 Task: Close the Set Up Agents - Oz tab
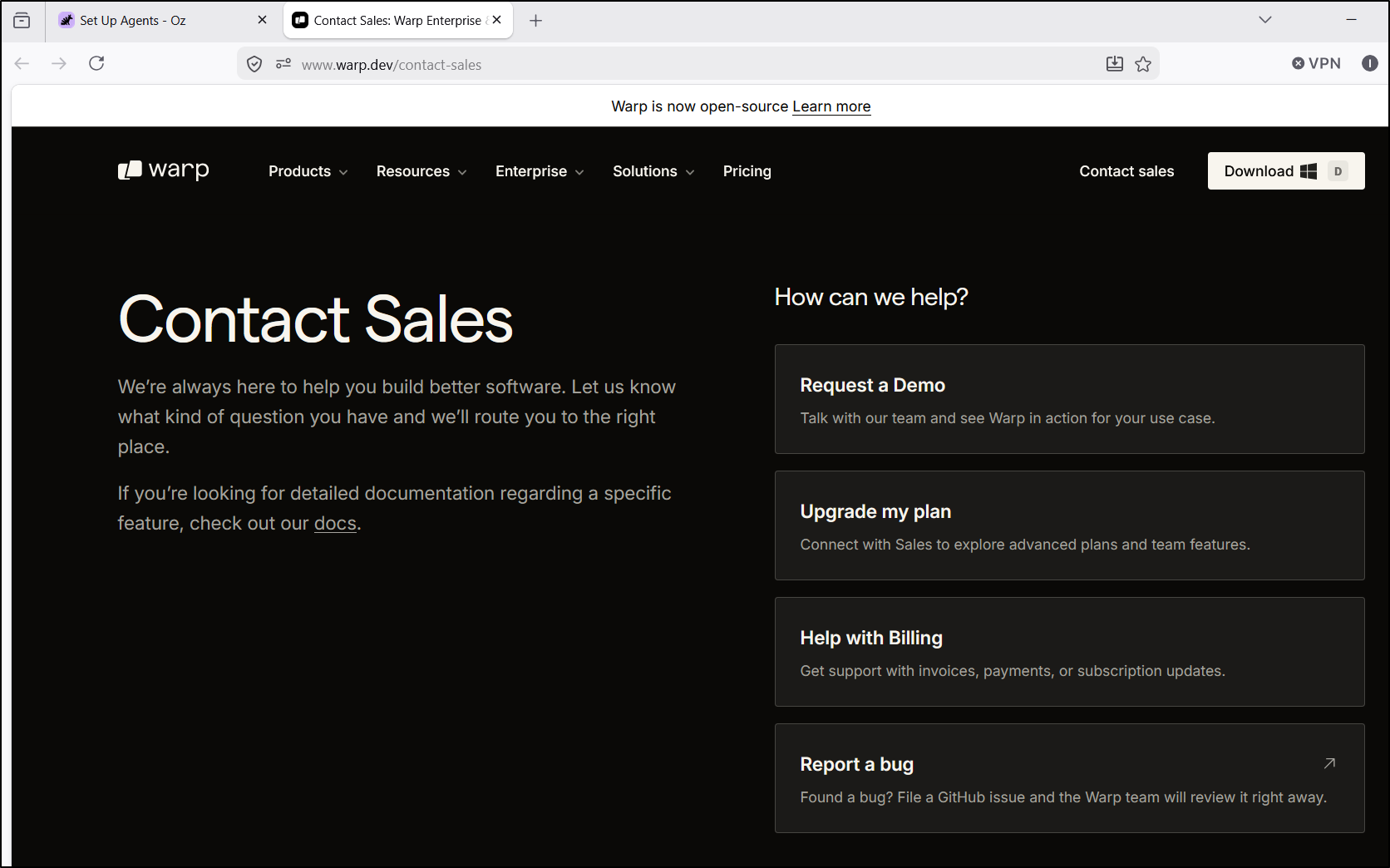262,20
